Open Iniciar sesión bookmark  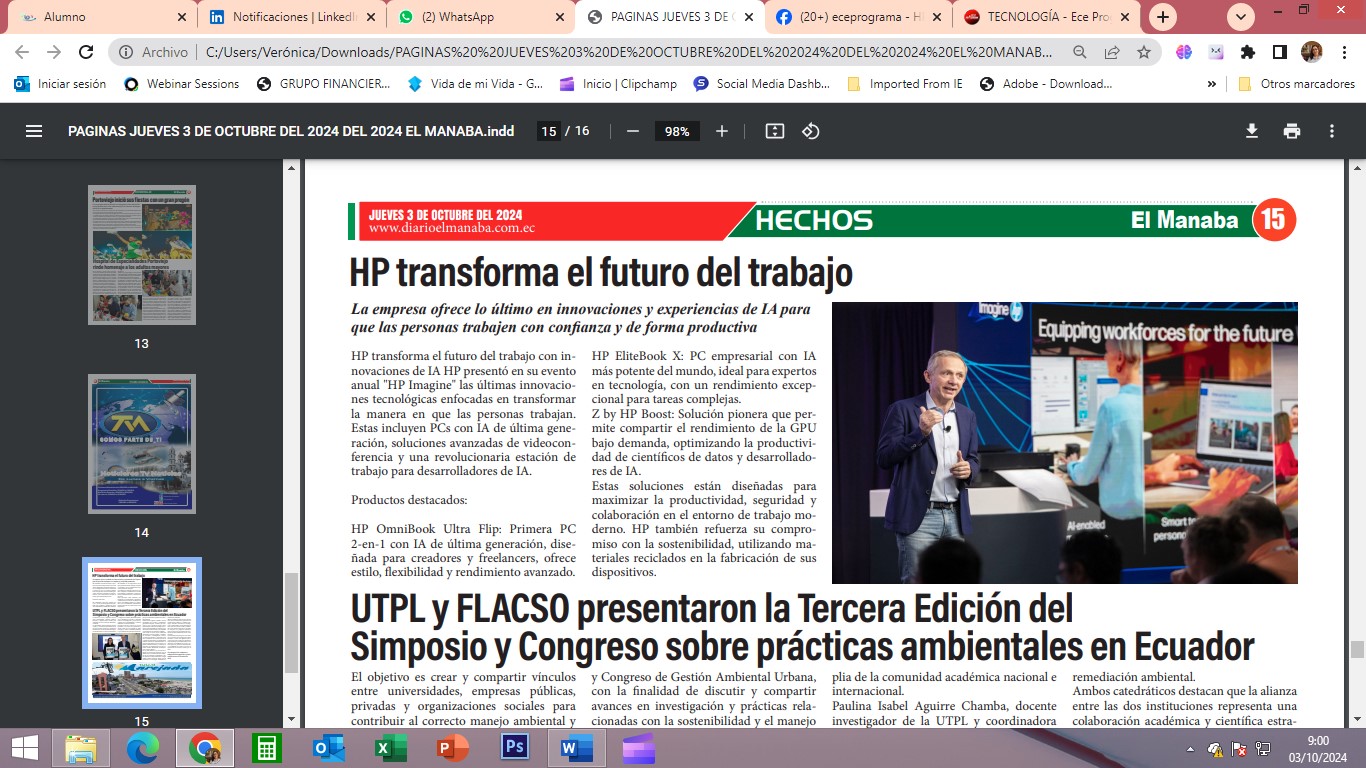pos(60,84)
